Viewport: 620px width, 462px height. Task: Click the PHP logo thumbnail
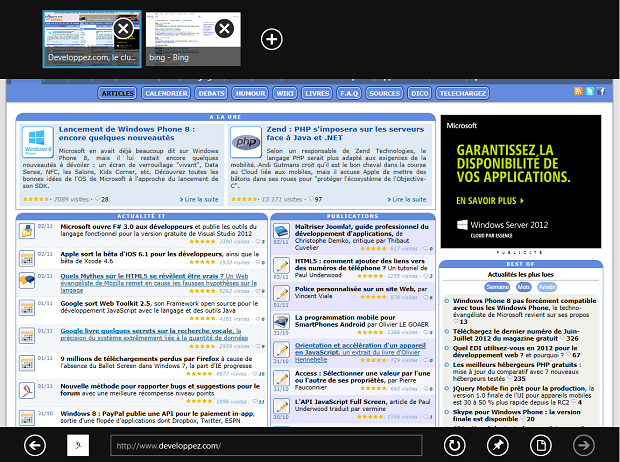(x=246, y=142)
